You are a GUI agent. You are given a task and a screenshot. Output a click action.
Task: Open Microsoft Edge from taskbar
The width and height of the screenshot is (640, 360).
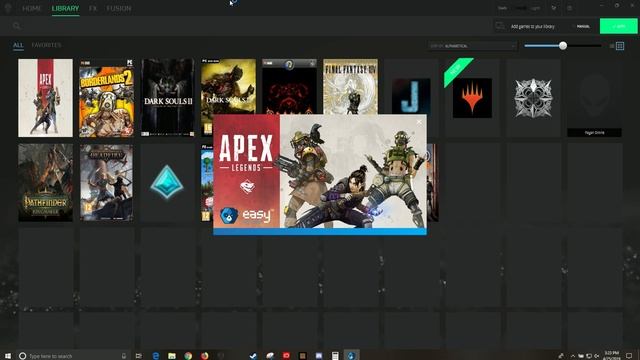pos(156,356)
